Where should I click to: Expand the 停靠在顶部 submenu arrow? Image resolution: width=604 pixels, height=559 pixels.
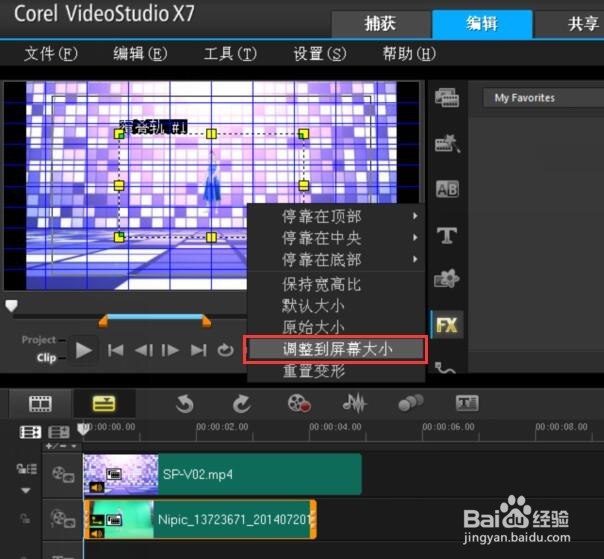[415, 216]
